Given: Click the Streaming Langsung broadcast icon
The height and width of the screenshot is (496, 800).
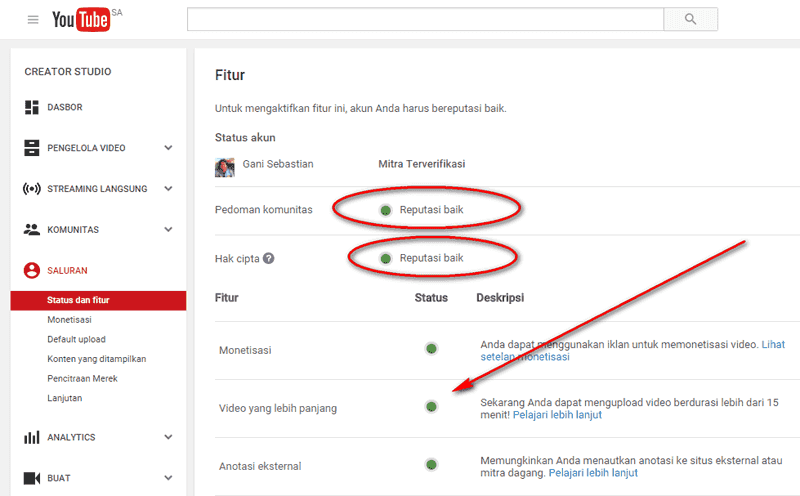Looking at the screenshot, I should pyautogui.click(x=32, y=189).
